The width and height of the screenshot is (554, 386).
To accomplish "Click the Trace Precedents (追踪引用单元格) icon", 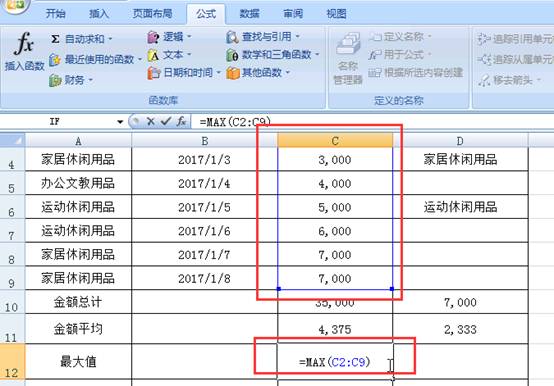I will (x=483, y=38).
